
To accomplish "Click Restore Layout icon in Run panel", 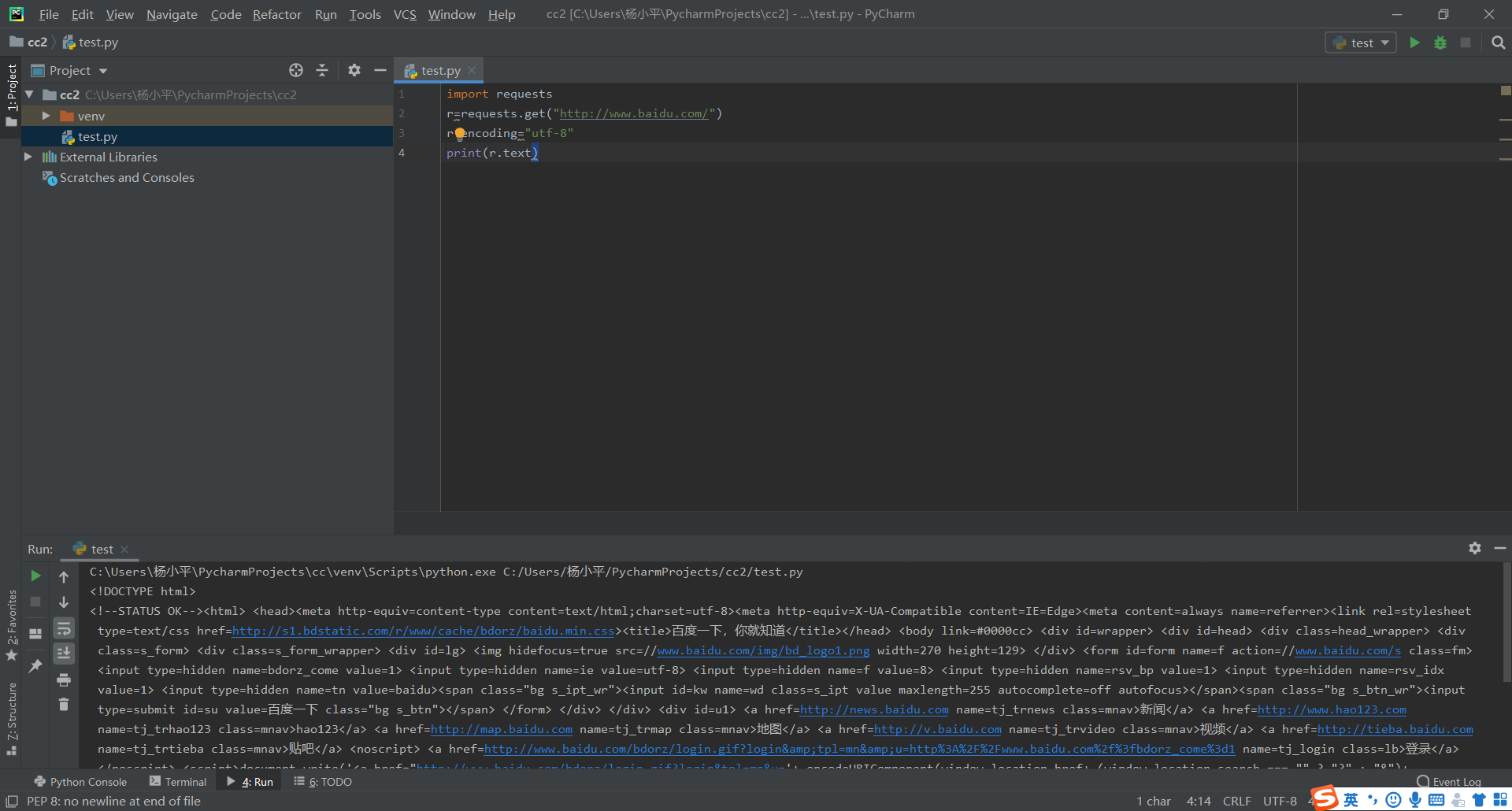I will [x=35, y=633].
